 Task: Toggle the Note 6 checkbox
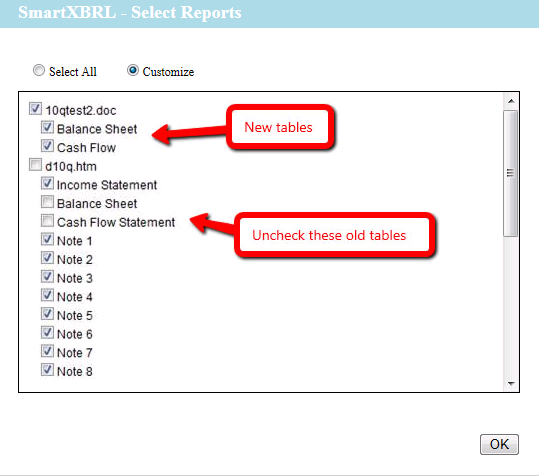[x=47, y=332]
